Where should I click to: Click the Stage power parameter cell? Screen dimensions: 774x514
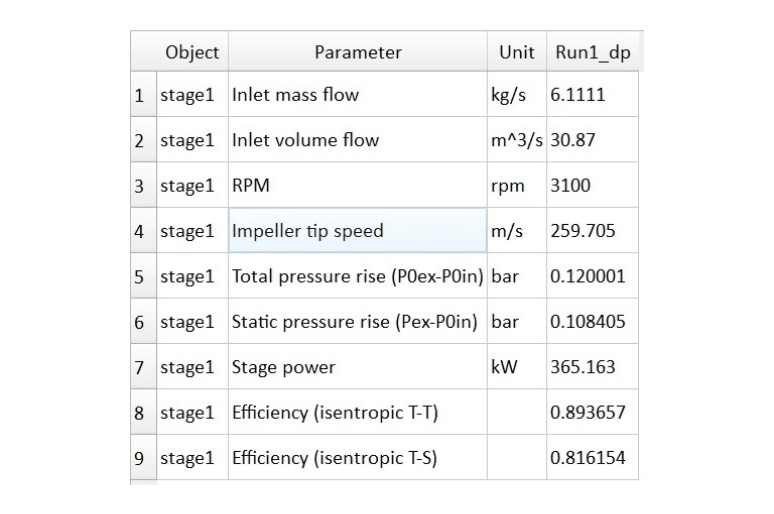point(358,367)
